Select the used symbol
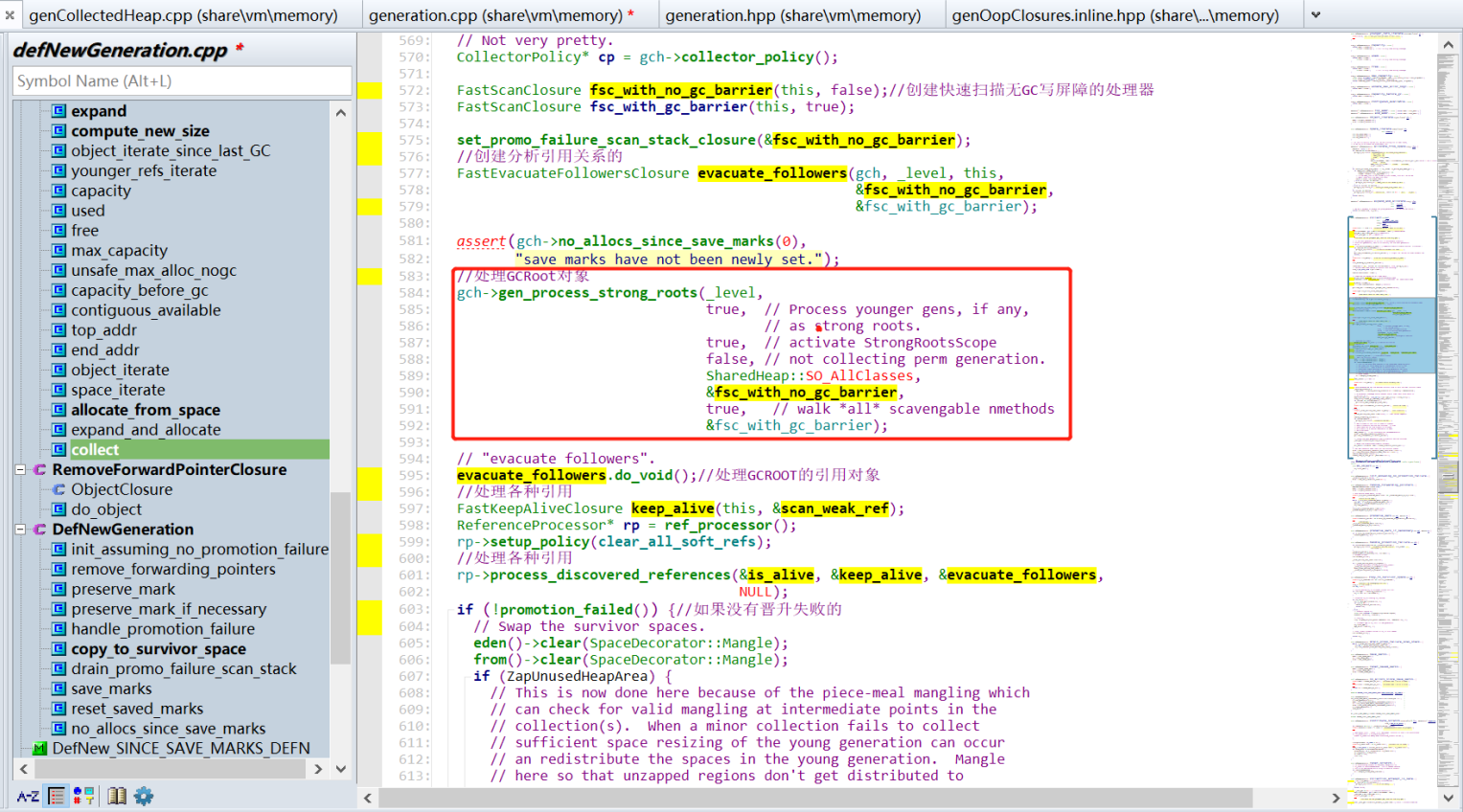The image size is (1463, 812). coord(88,211)
